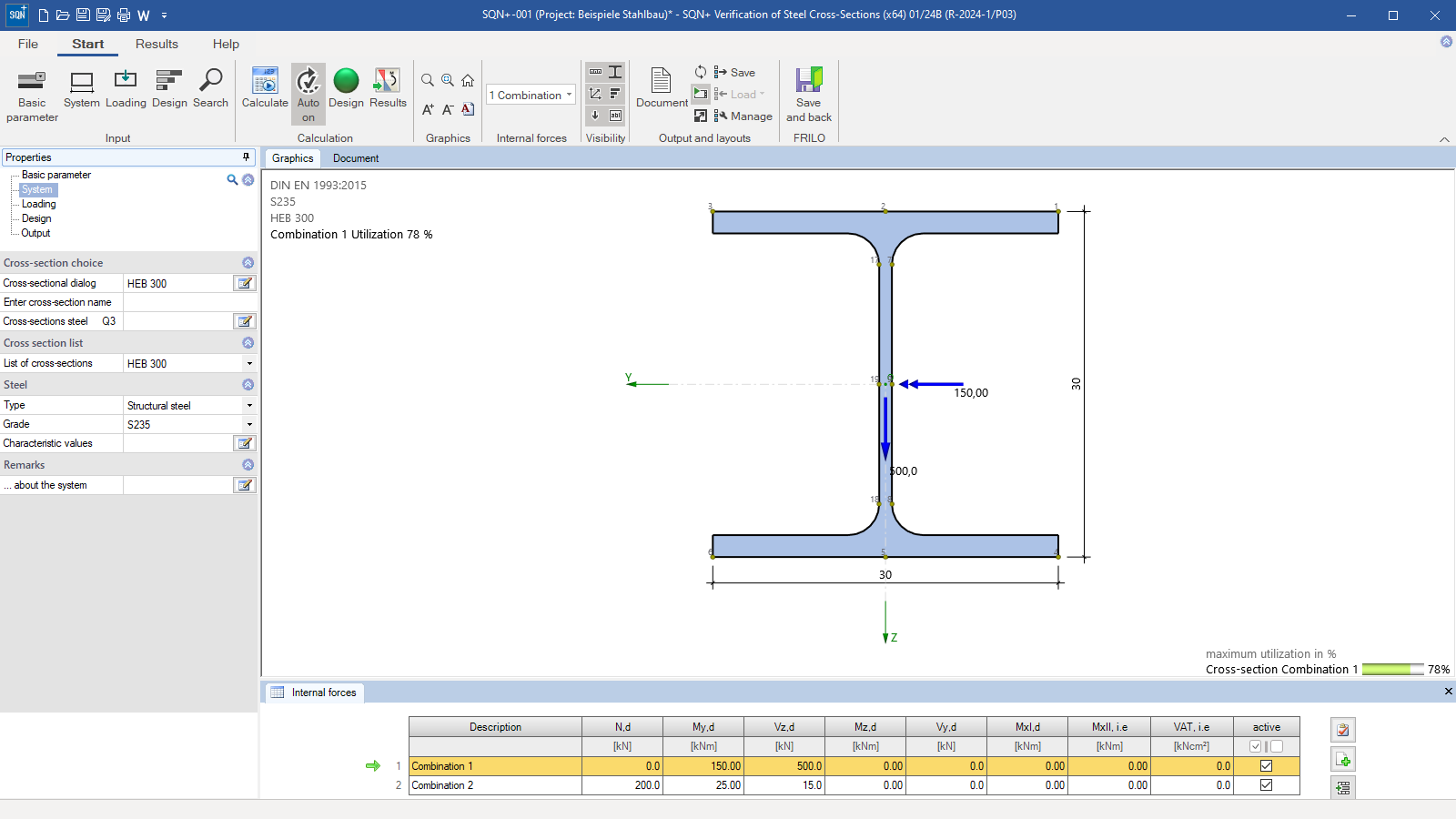Click the refresh output icon
The height and width of the screenshot is (819, 1456).
[x=701, y=72]
